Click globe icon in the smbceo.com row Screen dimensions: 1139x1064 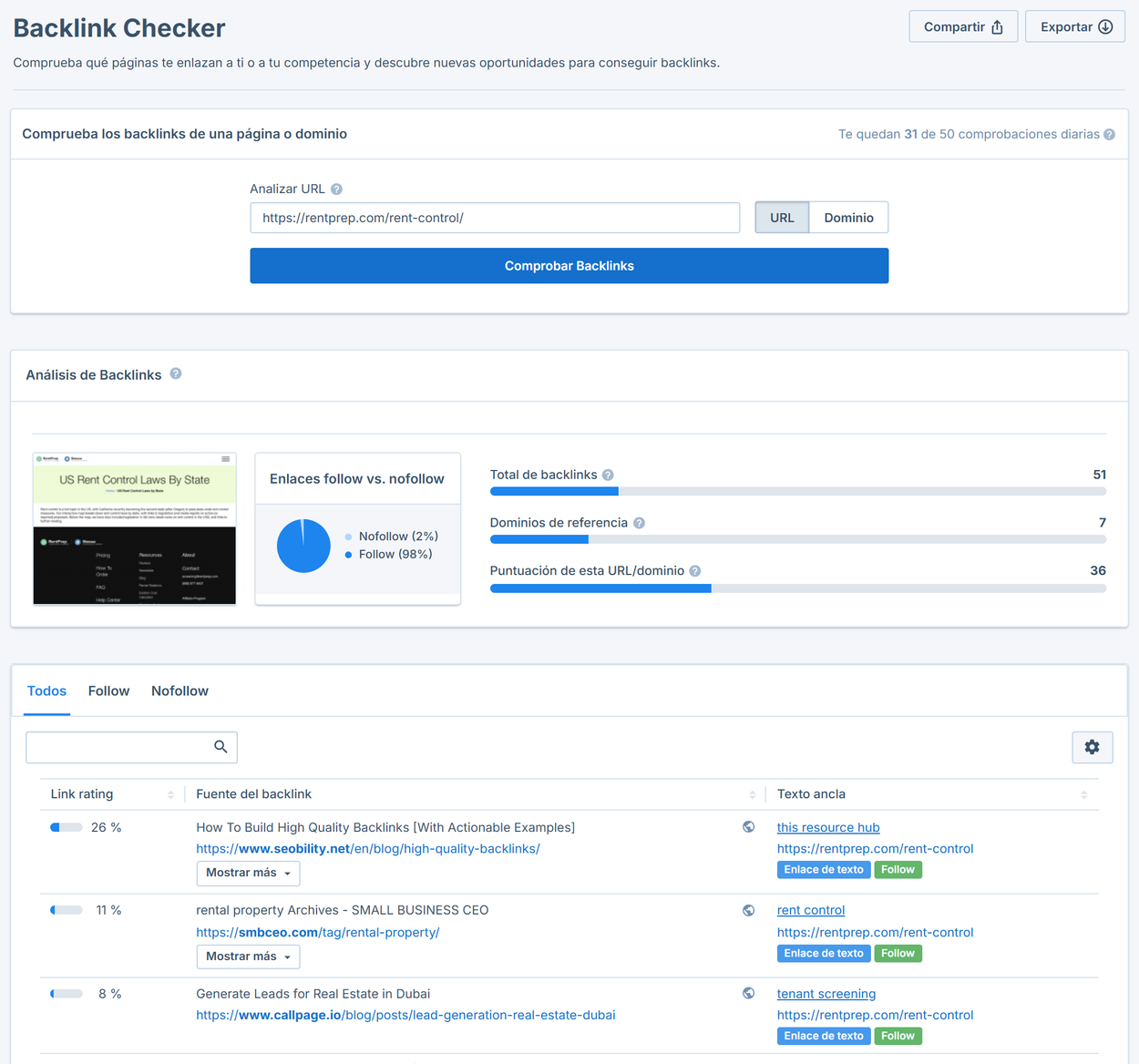[x=748, y=910]
